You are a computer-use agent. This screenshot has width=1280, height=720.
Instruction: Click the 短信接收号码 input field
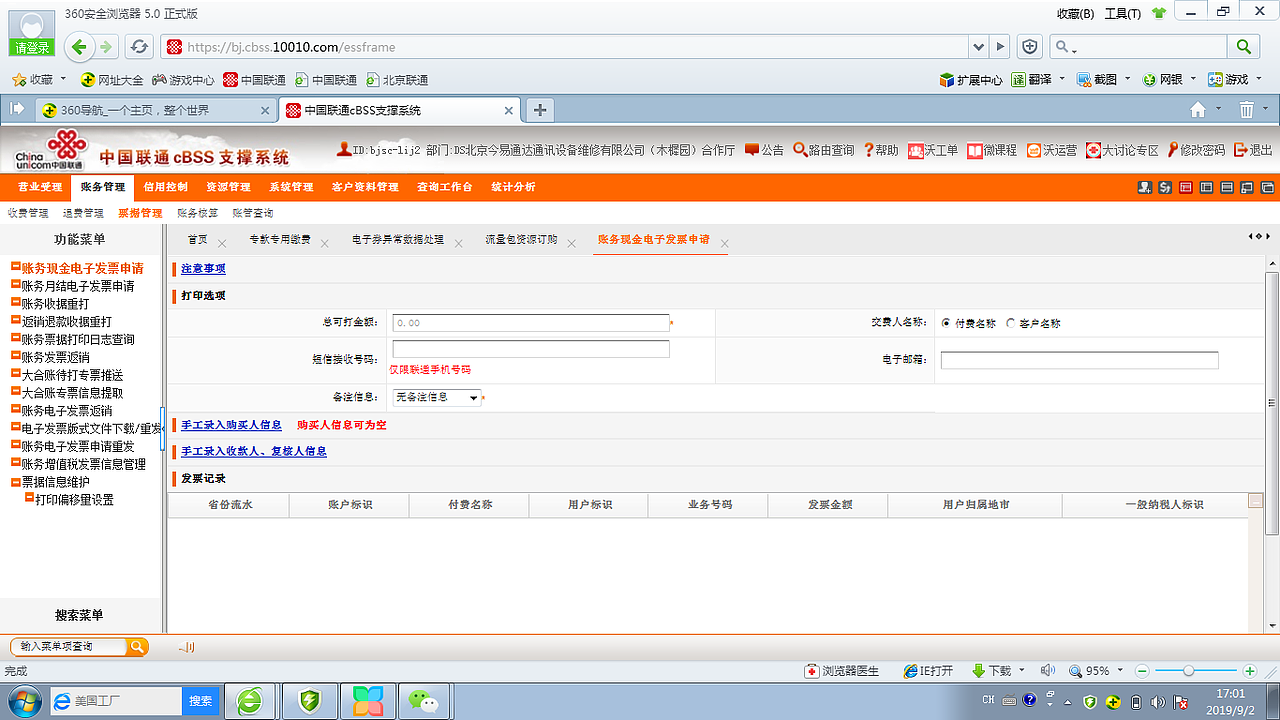[x=531, y=349]
